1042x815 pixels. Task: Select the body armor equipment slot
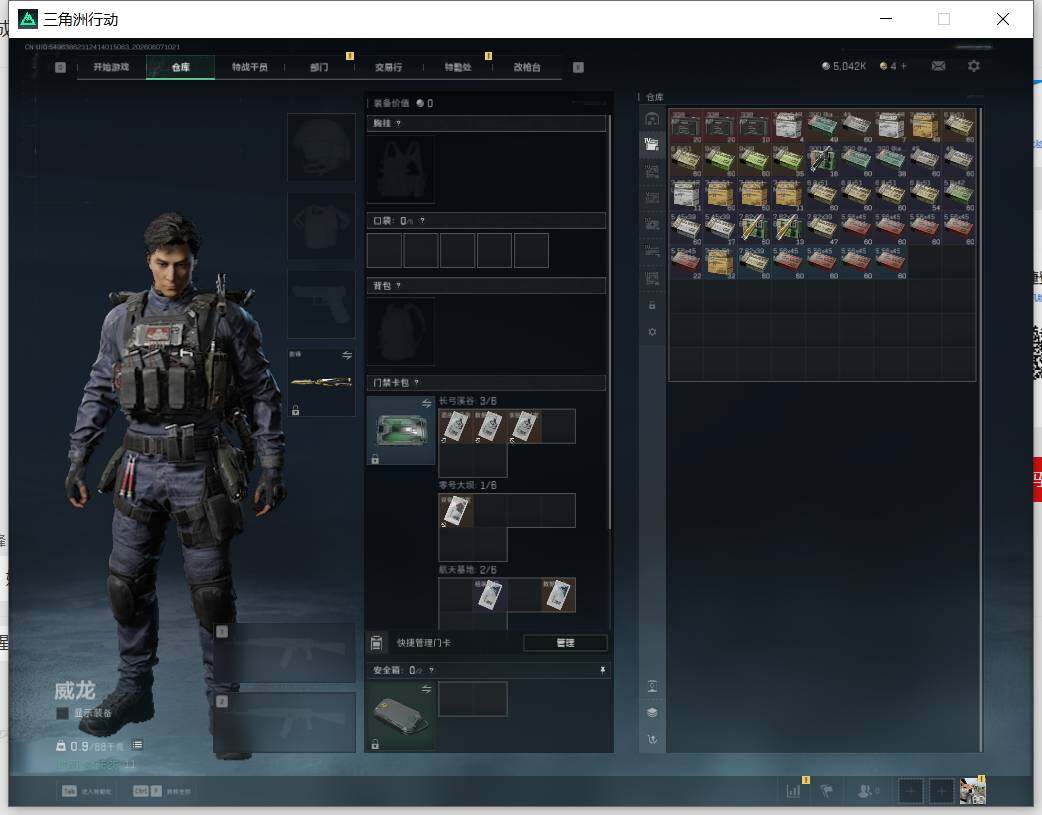click(x=321, y=226)
